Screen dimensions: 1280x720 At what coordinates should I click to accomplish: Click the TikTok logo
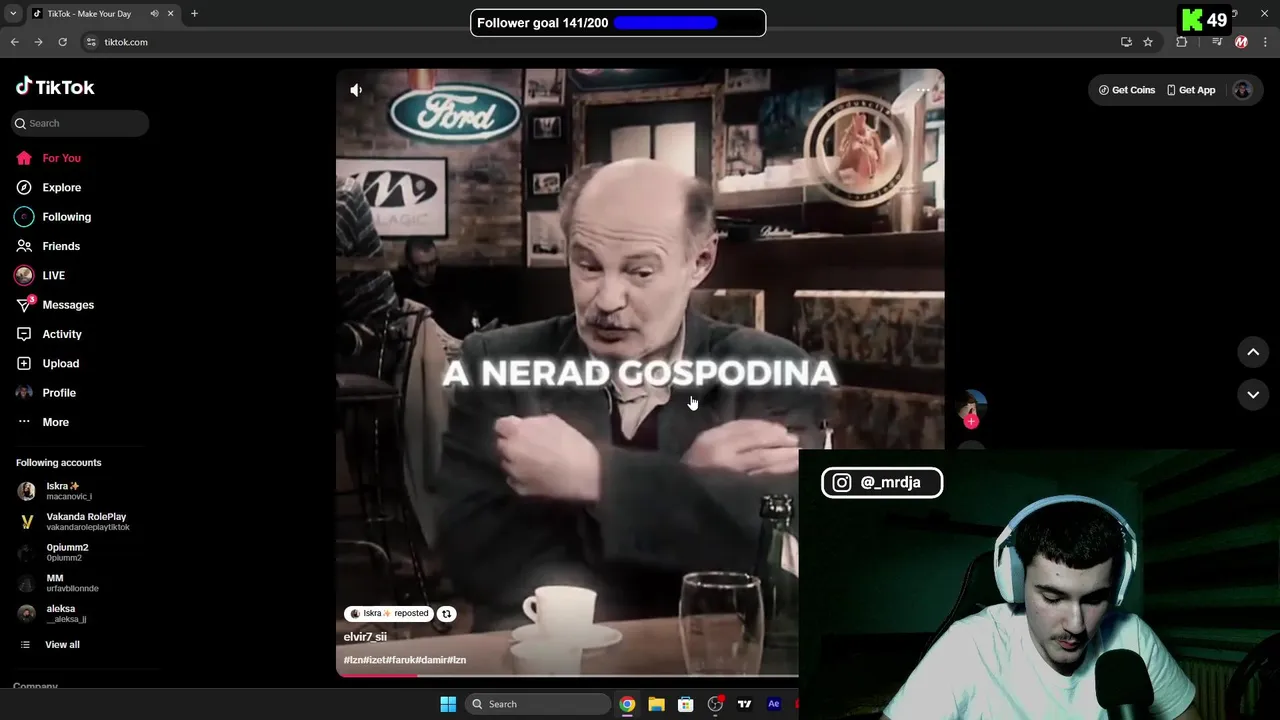coord(55,87)
